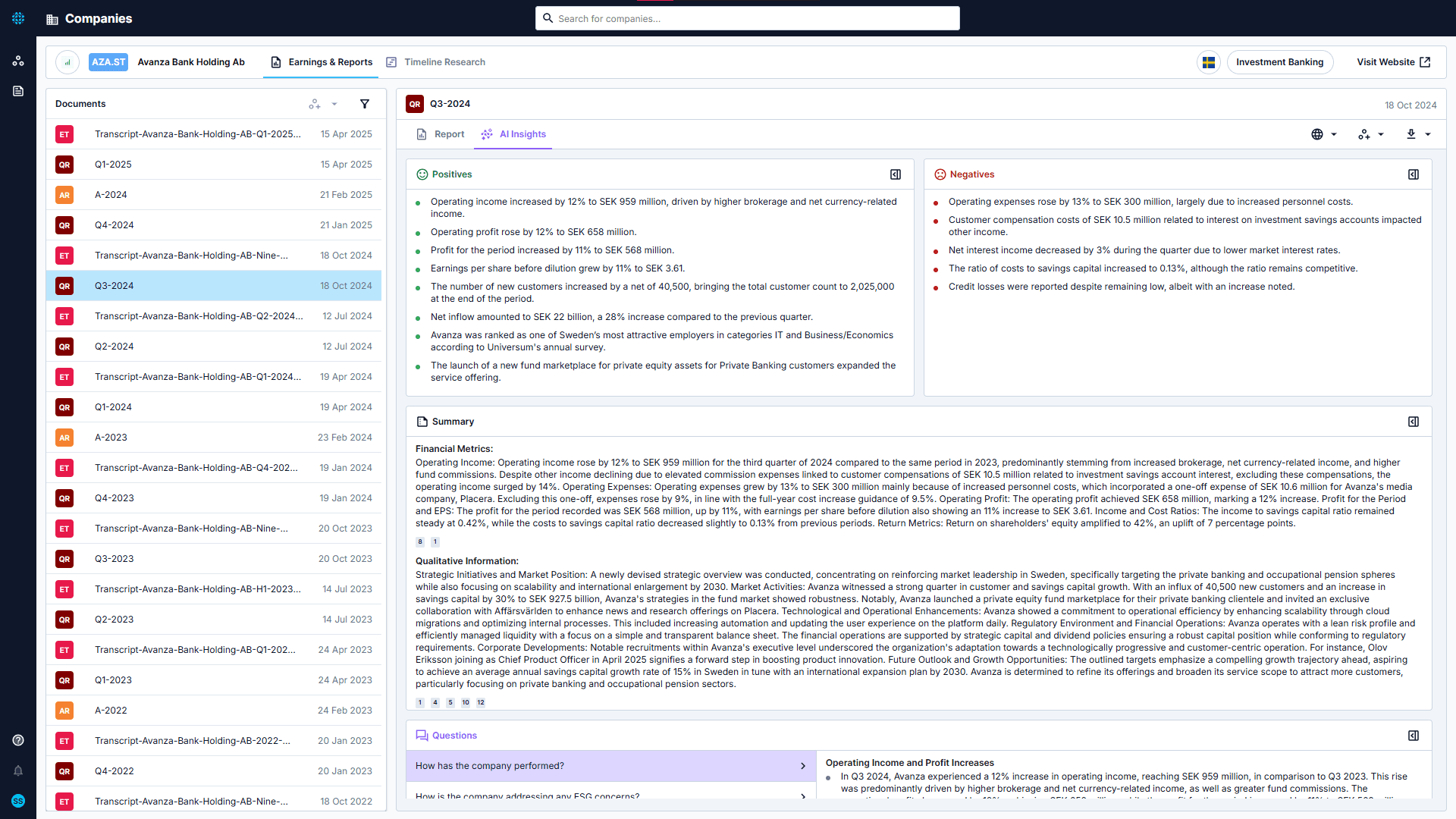1456x819 pixels.
Task: Open the Q1-2025 quarterly report
Action: click(214, 165)
